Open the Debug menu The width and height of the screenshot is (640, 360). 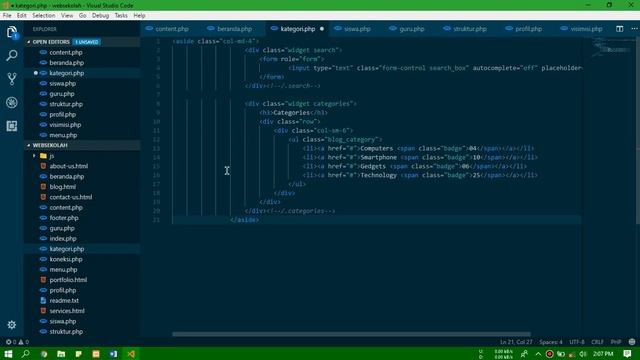coord(100,16)
